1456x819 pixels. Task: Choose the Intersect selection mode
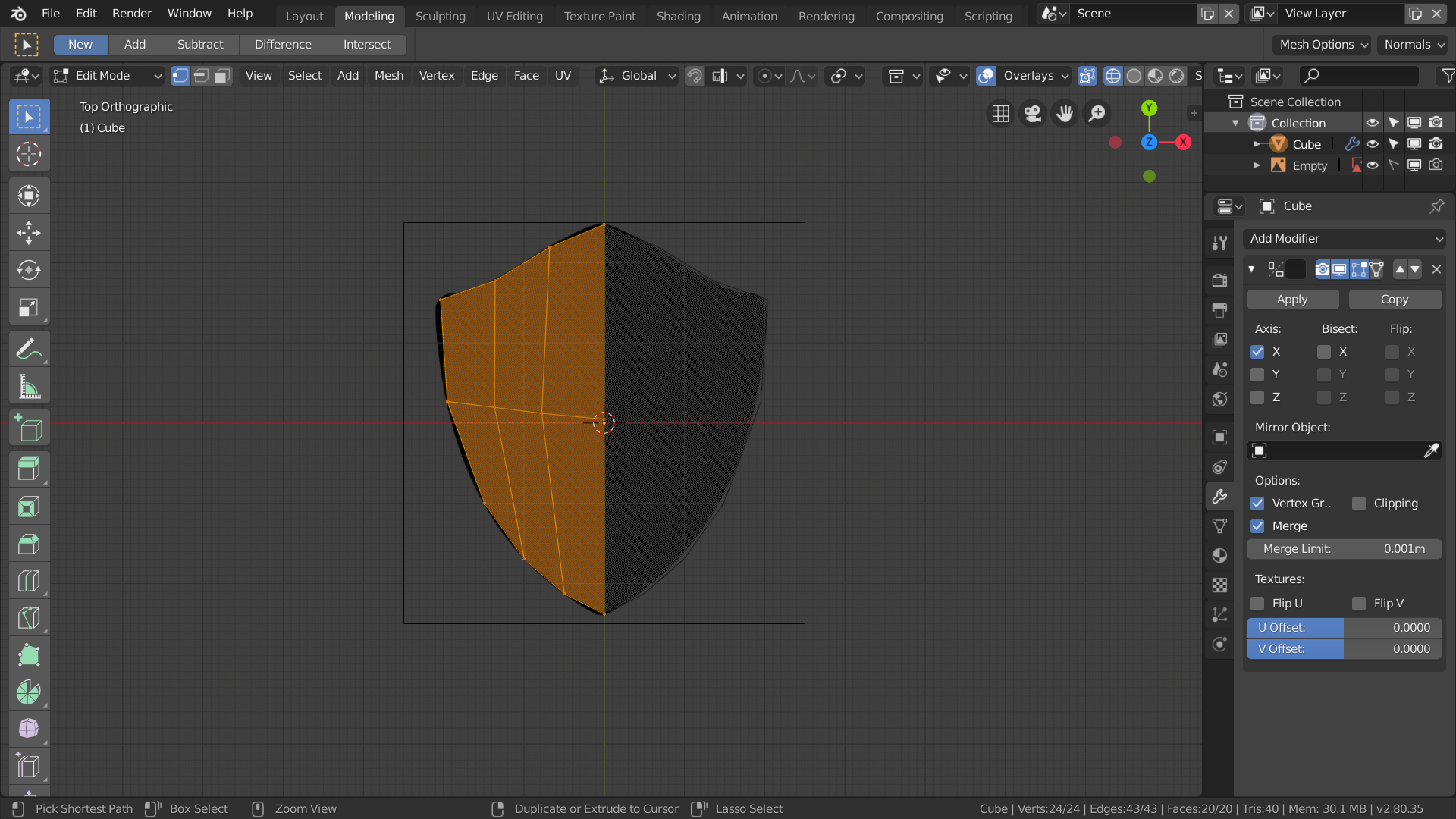(367, 45)
